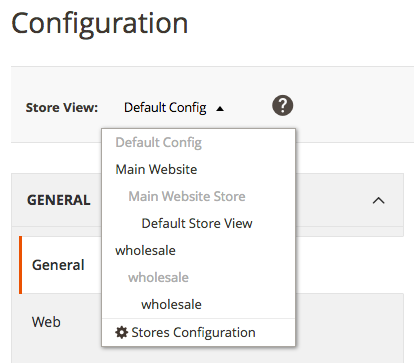Click the gear icon beside Stores Configuration
Screen dimensions: 414x363
click(x=121, y=332)
